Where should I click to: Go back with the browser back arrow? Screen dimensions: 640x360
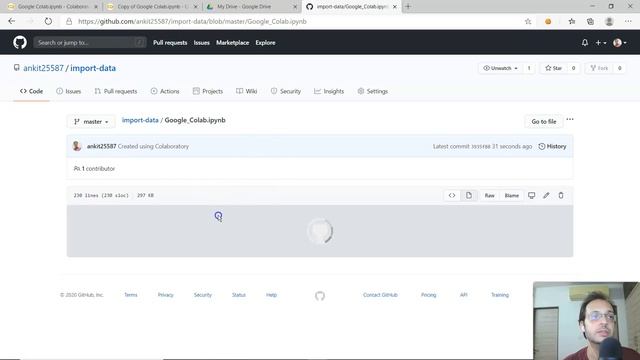[11, 21]
